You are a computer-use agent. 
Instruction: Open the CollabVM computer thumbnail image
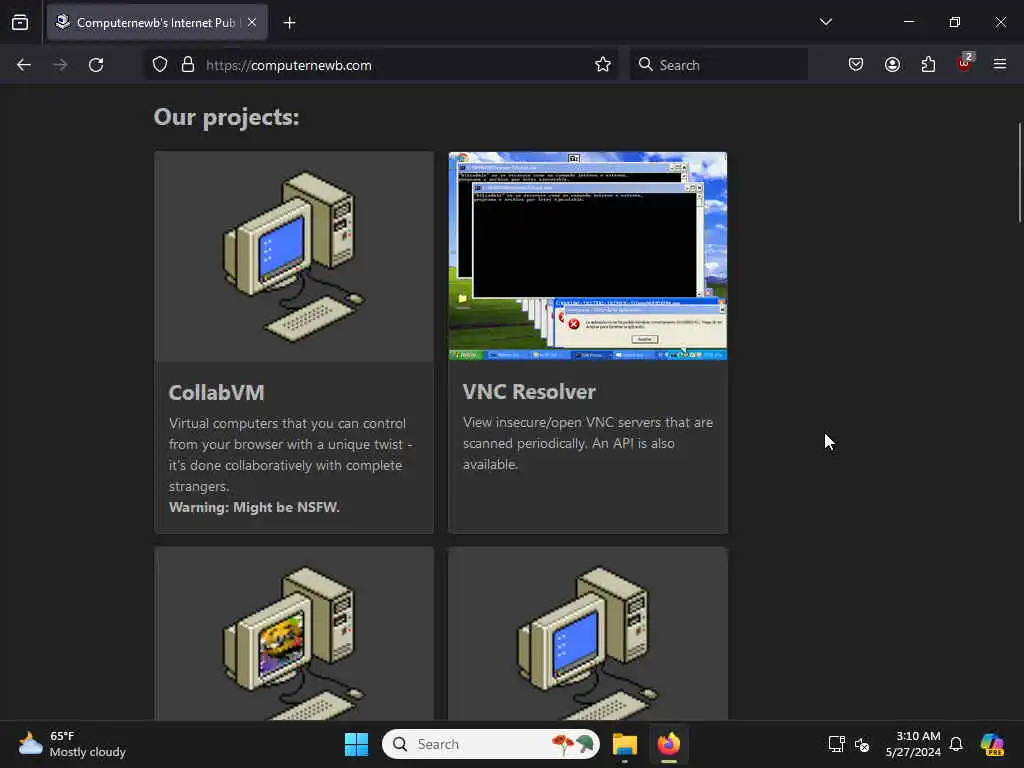click(294, 257)
